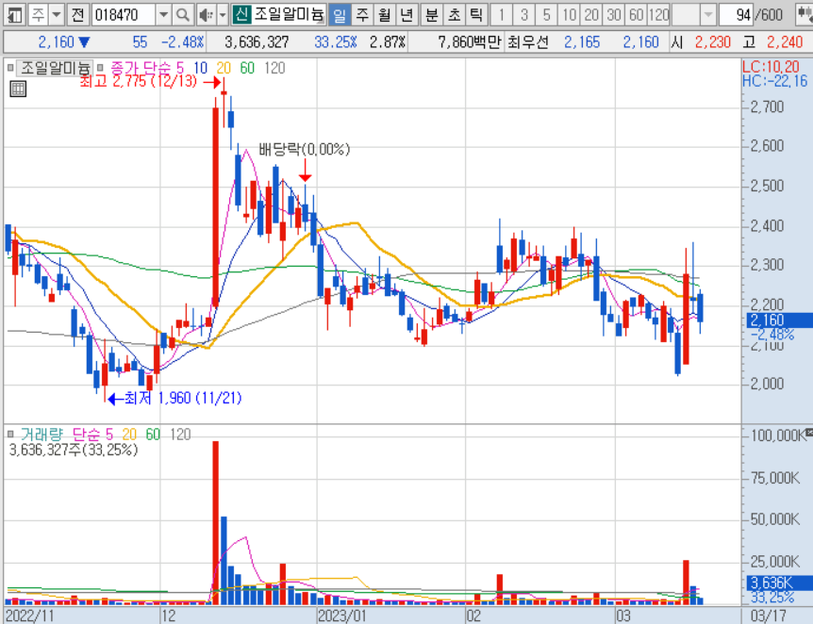Viewport: 813px width, 624px height.
Task: Click the speaker sound icon
Action: pos(206,15)
